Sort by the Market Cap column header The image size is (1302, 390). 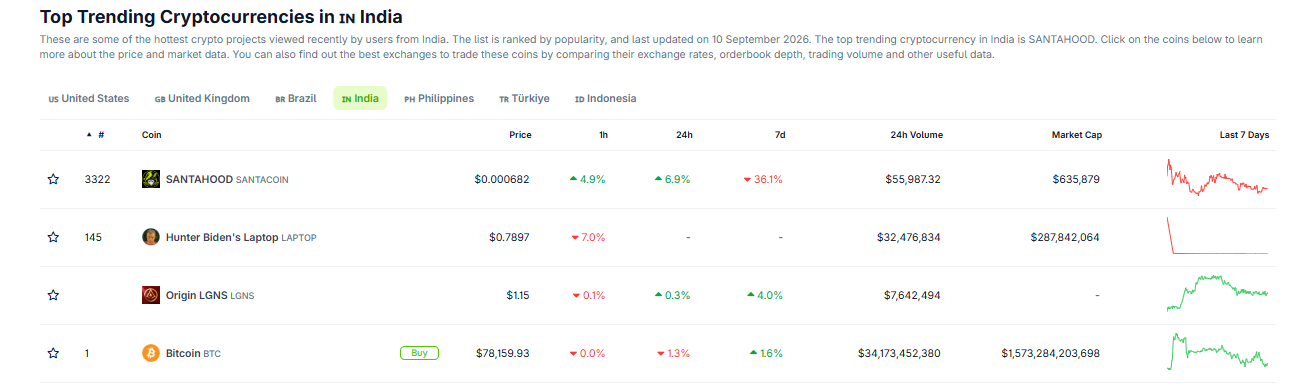[x=1076, y=135]
